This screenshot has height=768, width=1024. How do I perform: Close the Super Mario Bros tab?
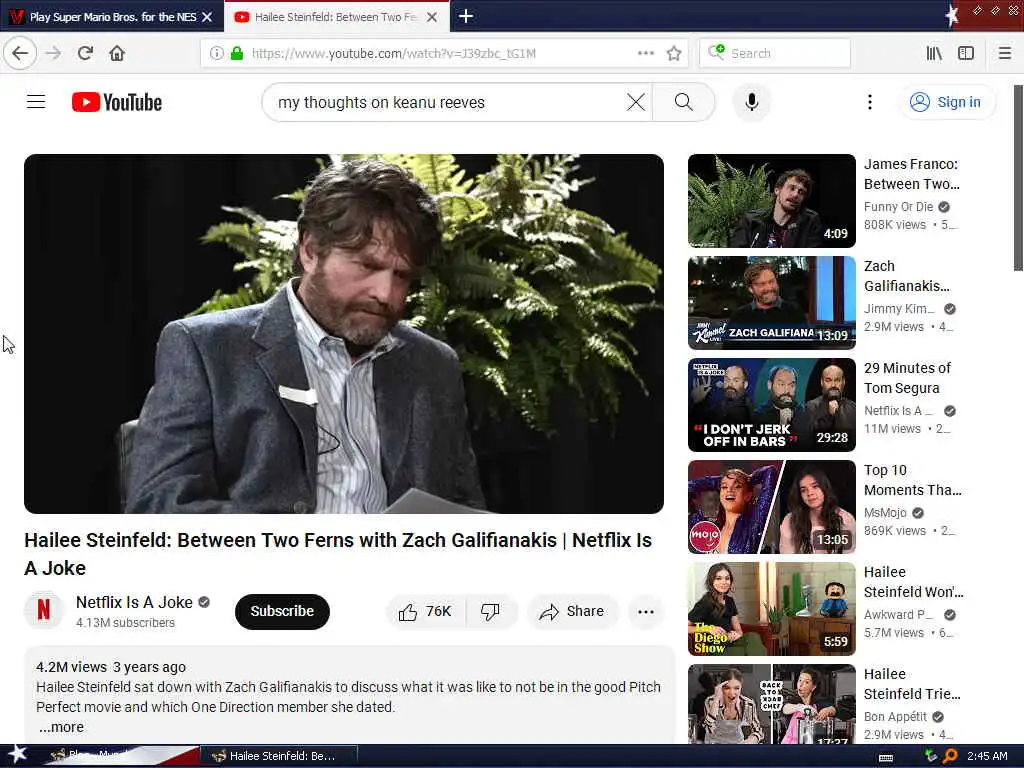pos(207,17)
